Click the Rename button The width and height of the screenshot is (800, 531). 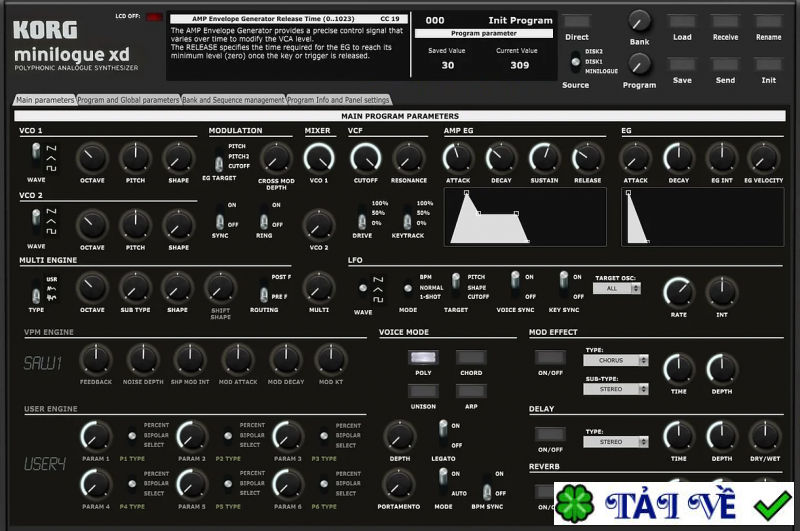click(768, 21)
